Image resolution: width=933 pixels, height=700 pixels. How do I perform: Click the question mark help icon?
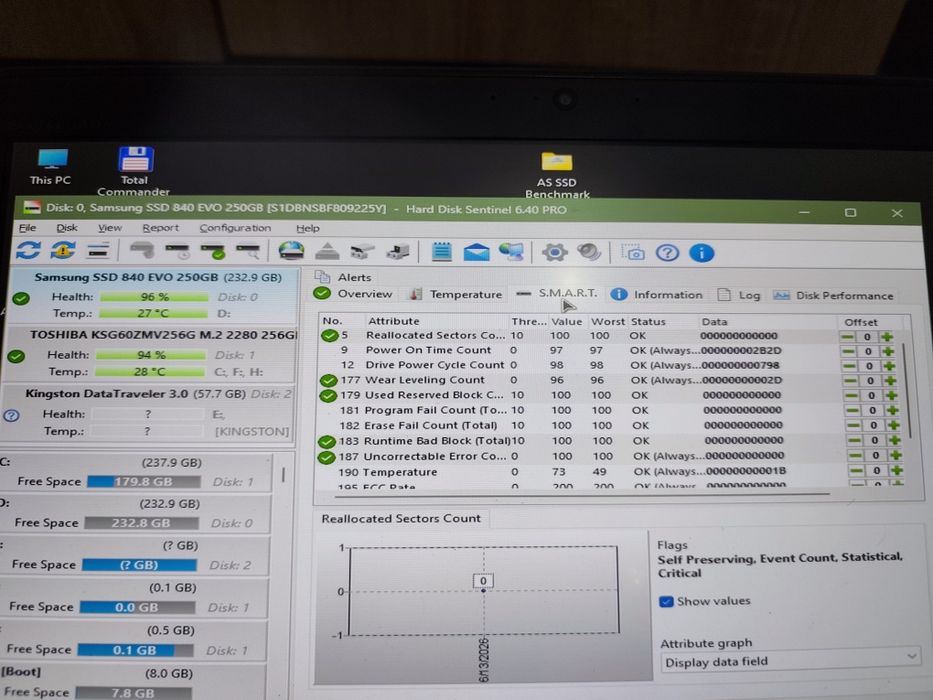pyautogui.click(x=667, y=253)
